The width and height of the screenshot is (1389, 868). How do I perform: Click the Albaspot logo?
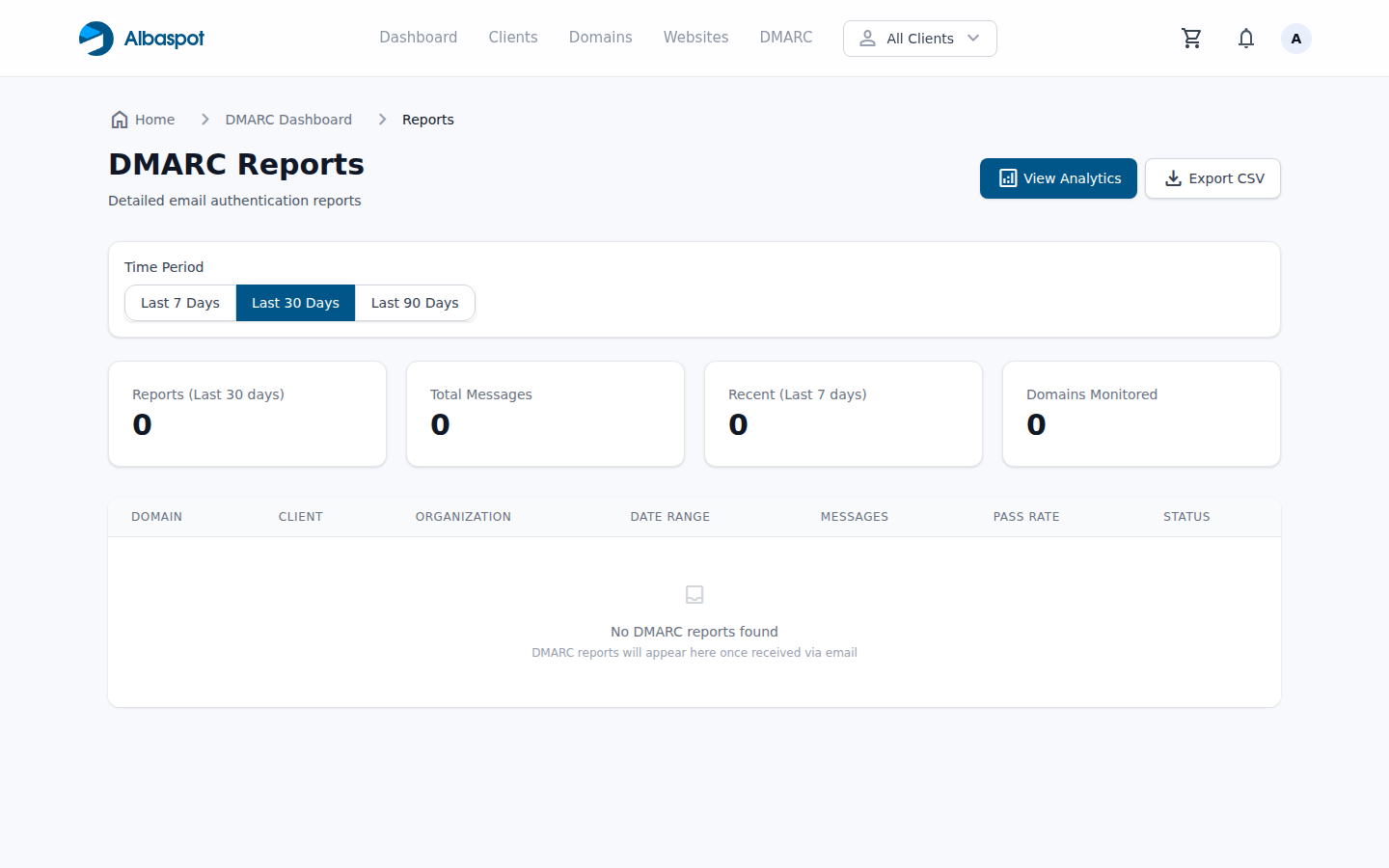pos(141,38)
